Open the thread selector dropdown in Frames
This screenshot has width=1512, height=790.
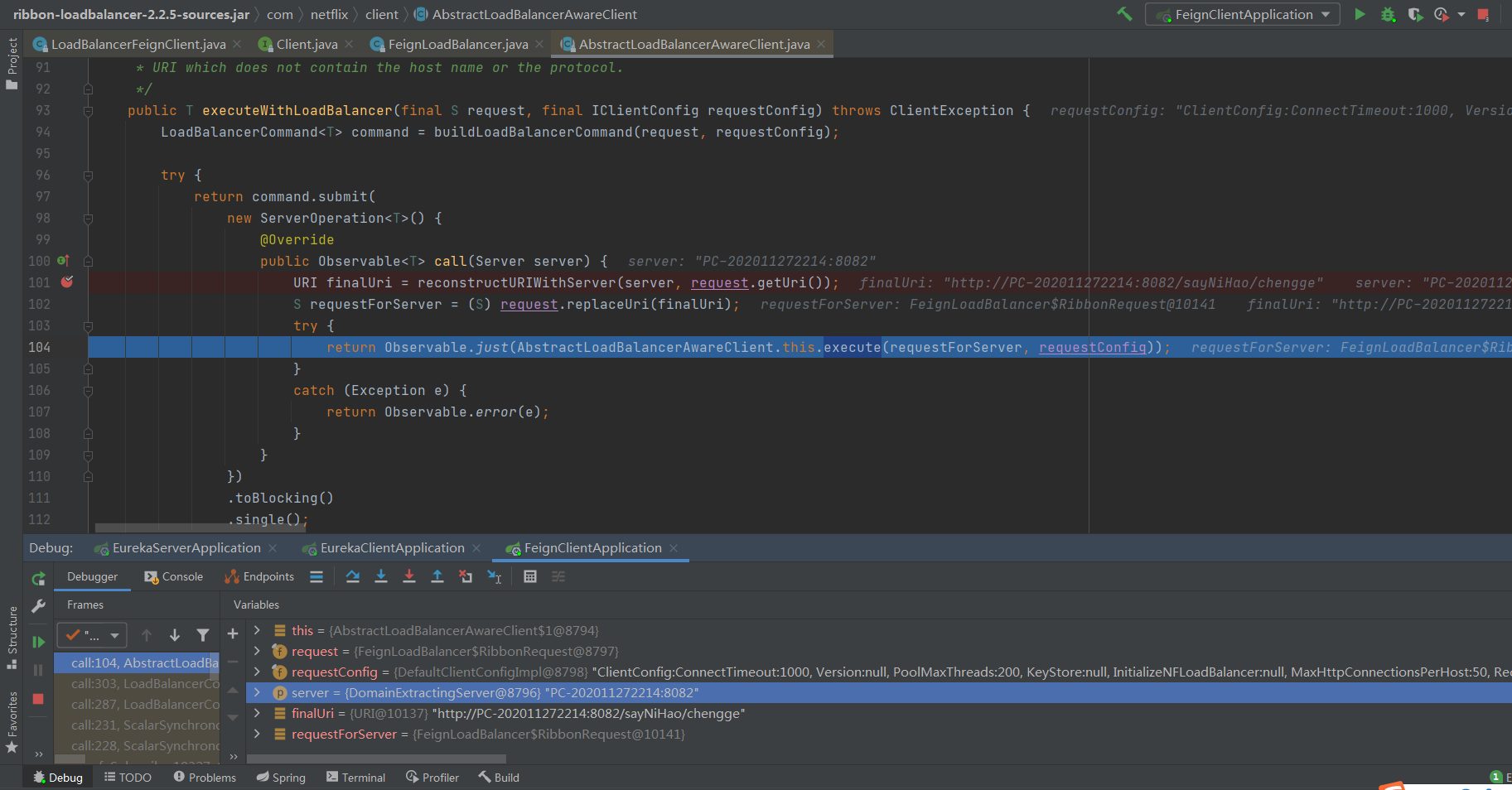pos(92,635)
